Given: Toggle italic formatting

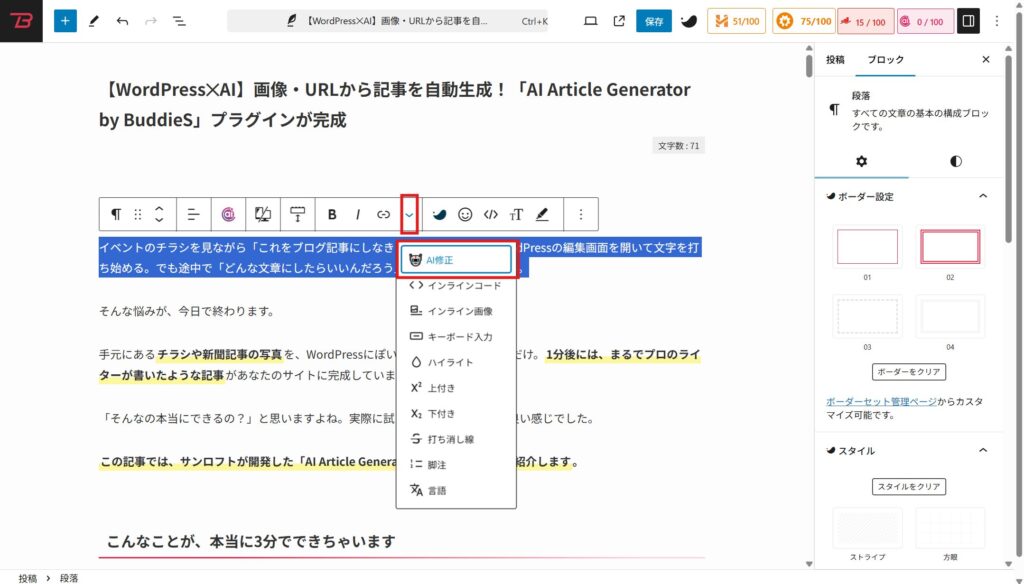Looking at the screenshot, I should coord(357,214).
